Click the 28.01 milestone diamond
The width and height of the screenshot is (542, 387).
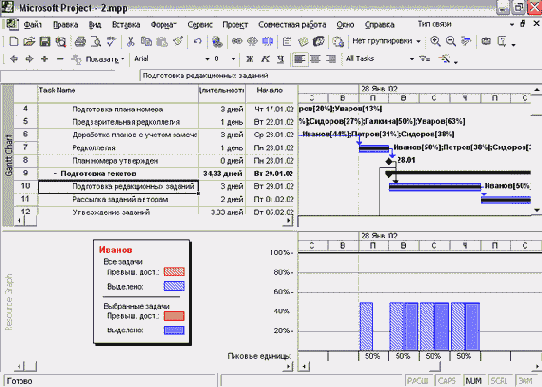(390, 161)
